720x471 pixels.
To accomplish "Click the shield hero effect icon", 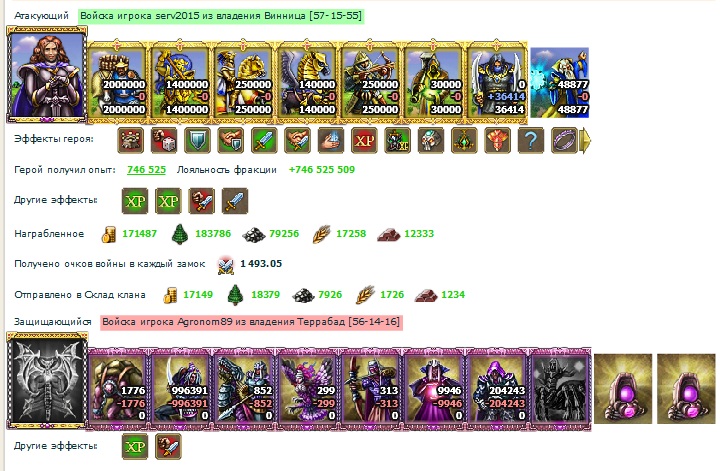I will pos(197,140).
